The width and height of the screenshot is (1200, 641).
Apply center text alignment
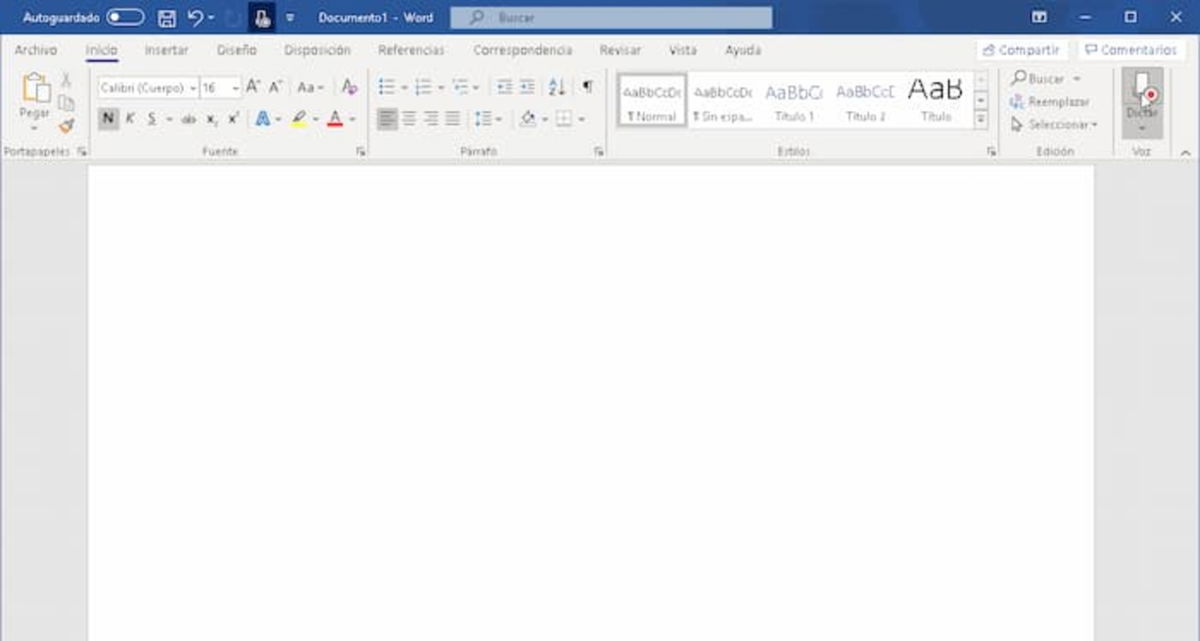coord(408,118)
